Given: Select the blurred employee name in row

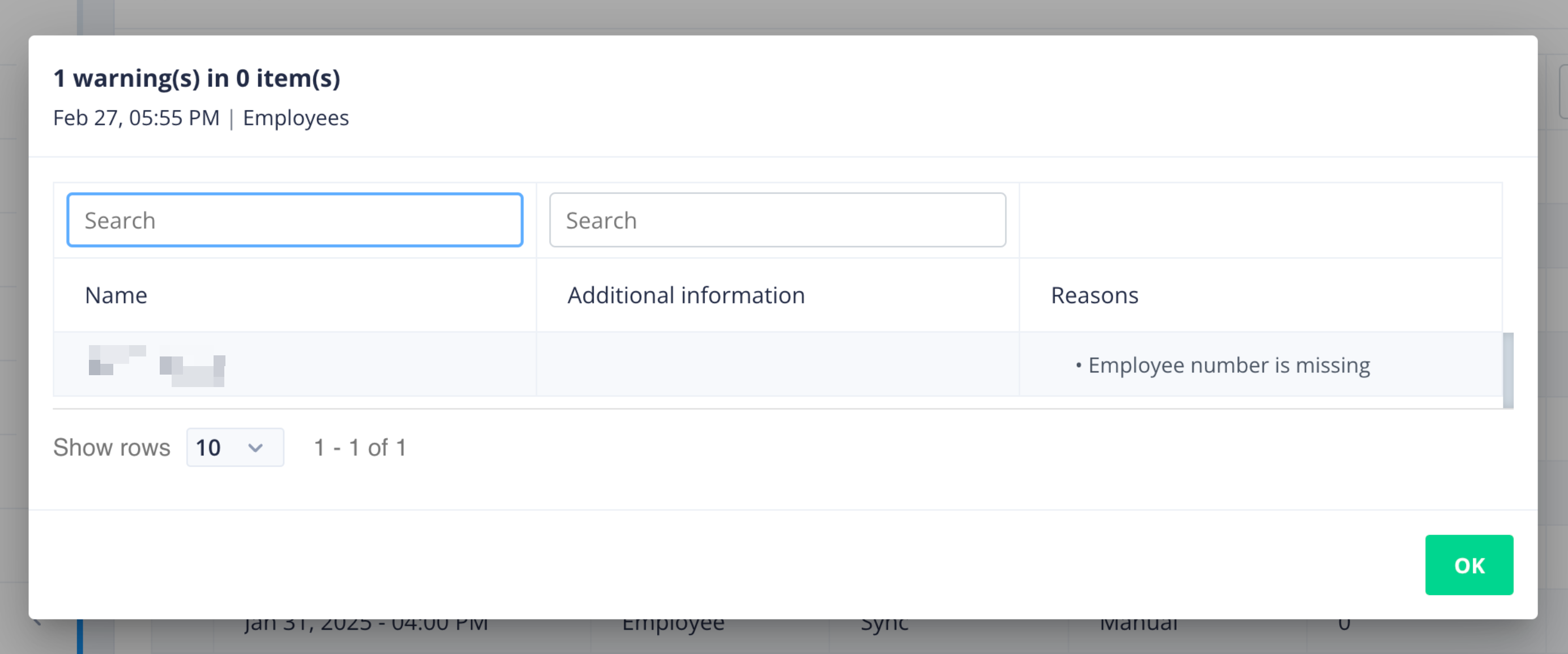Looking at the screenshot, I should pos(157,365).
